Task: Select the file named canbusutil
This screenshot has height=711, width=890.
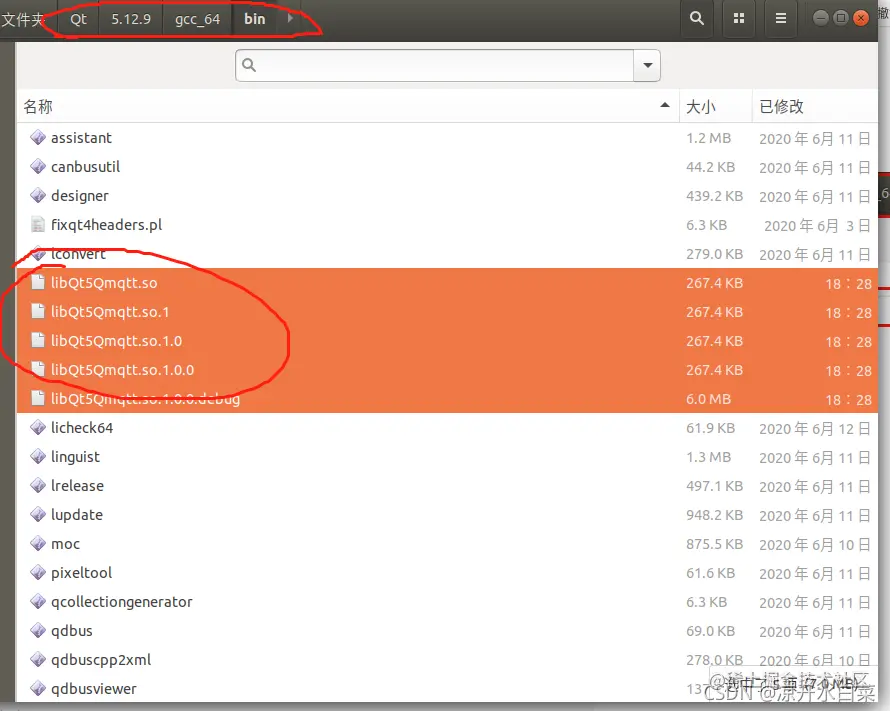Action: pos(447,166)
